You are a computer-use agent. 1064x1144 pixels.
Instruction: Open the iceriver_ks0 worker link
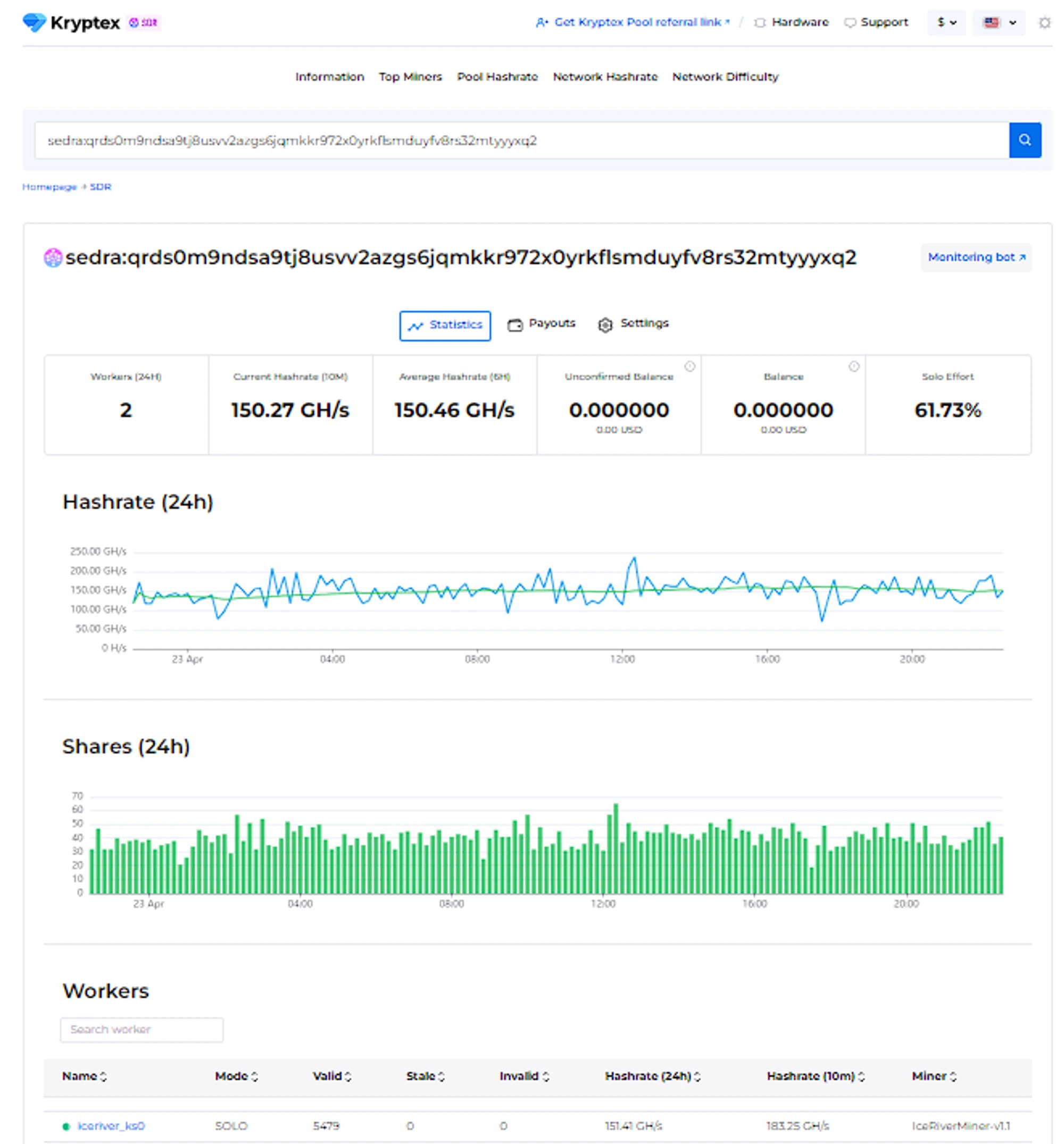tap(111, 1125)
